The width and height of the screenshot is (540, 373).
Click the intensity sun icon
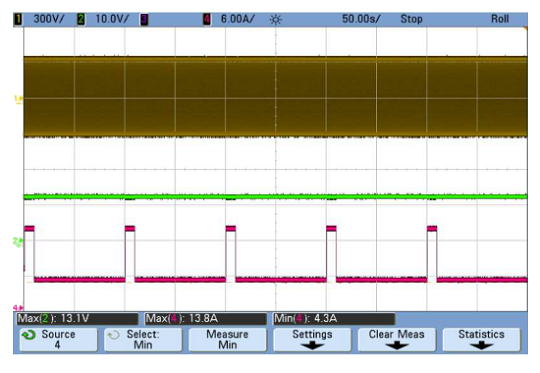pyautogui.click(x=275, y=20)
